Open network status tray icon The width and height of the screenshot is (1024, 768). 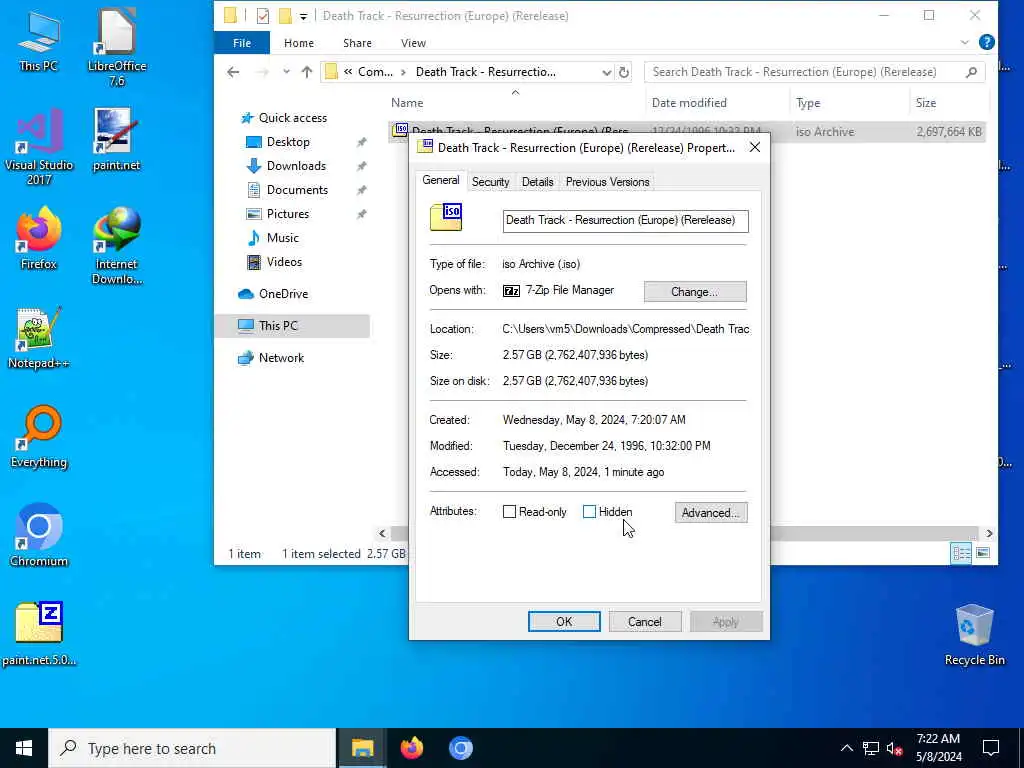[870, 748]
